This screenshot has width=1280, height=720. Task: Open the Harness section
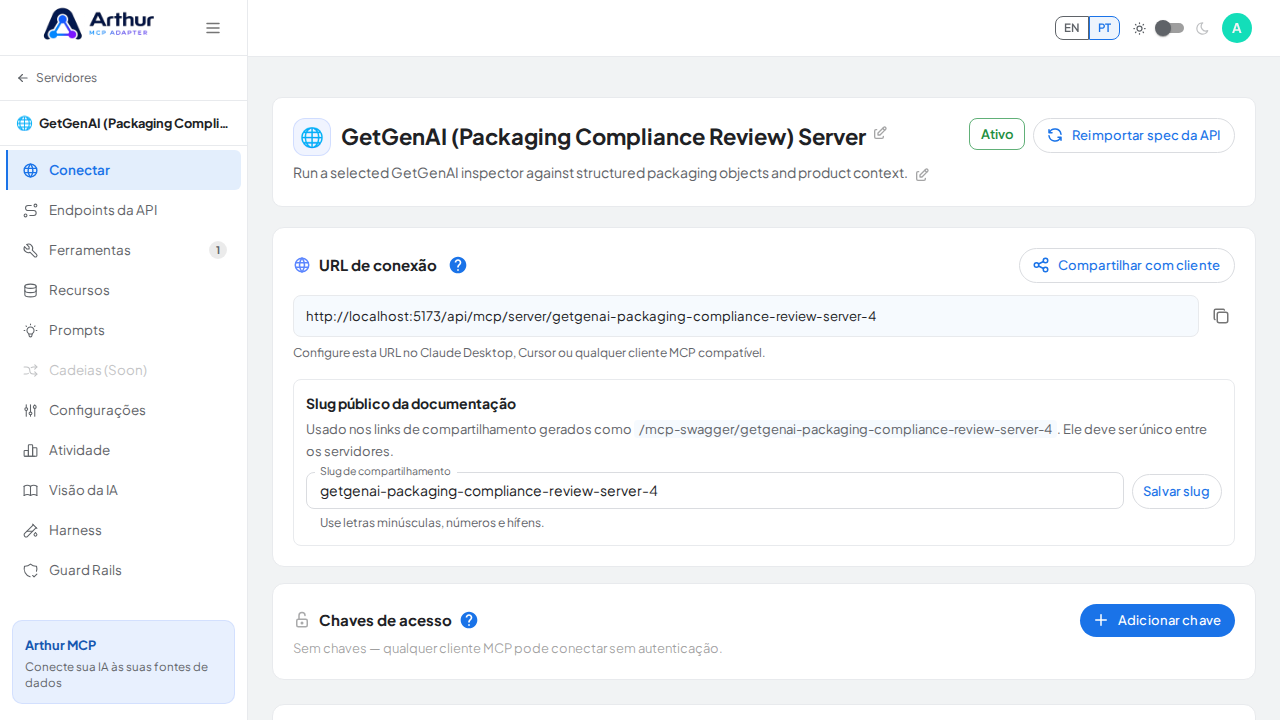tap(124, 530)
